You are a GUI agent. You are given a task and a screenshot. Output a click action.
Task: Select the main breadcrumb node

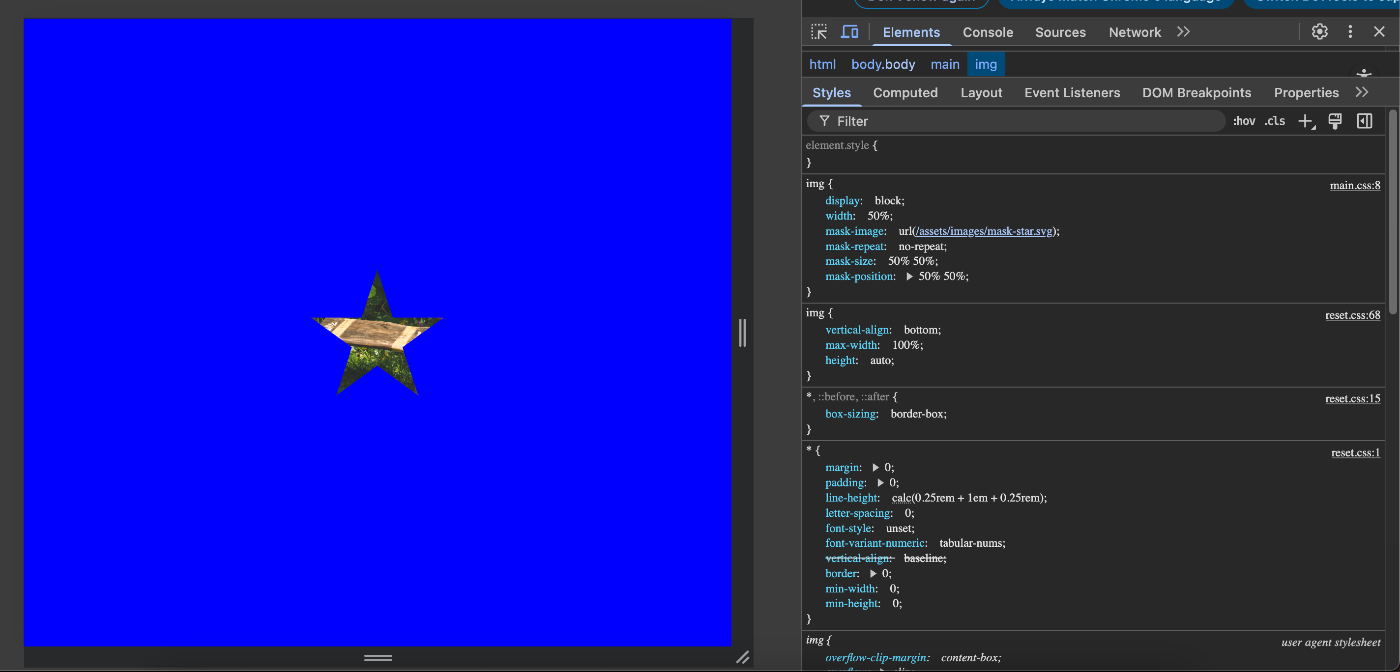point(945,64)
